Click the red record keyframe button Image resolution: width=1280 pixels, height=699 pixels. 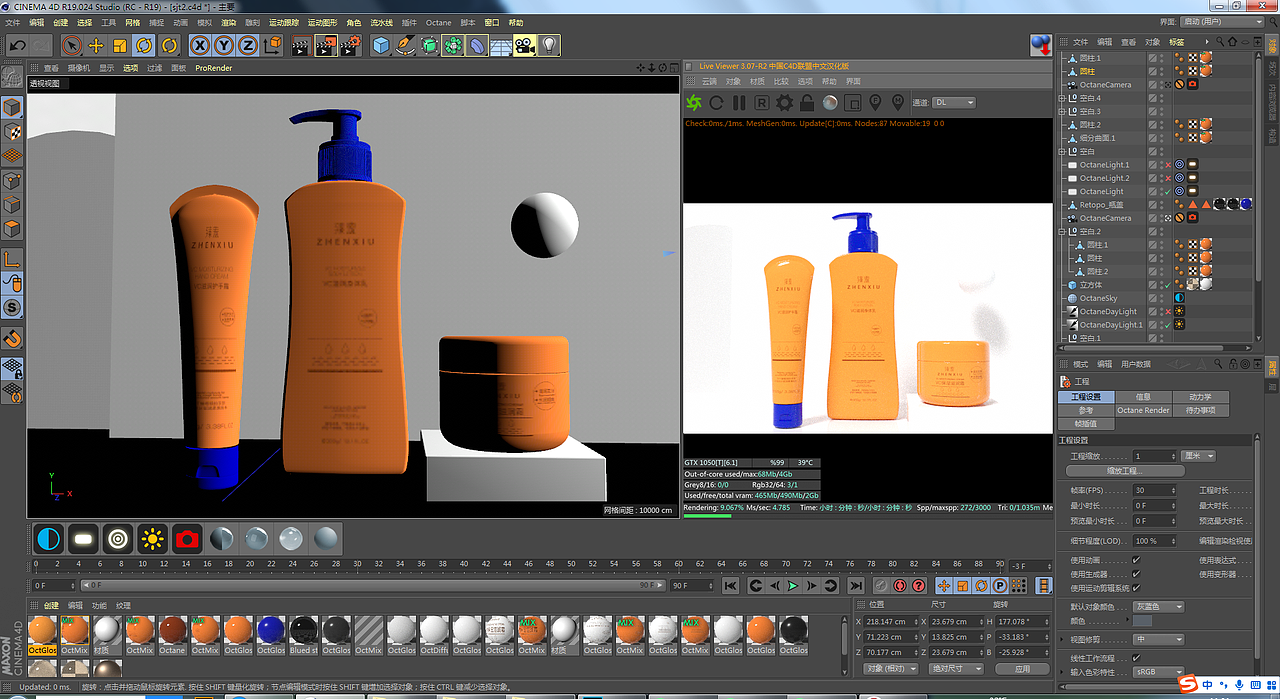pos(901,585)
